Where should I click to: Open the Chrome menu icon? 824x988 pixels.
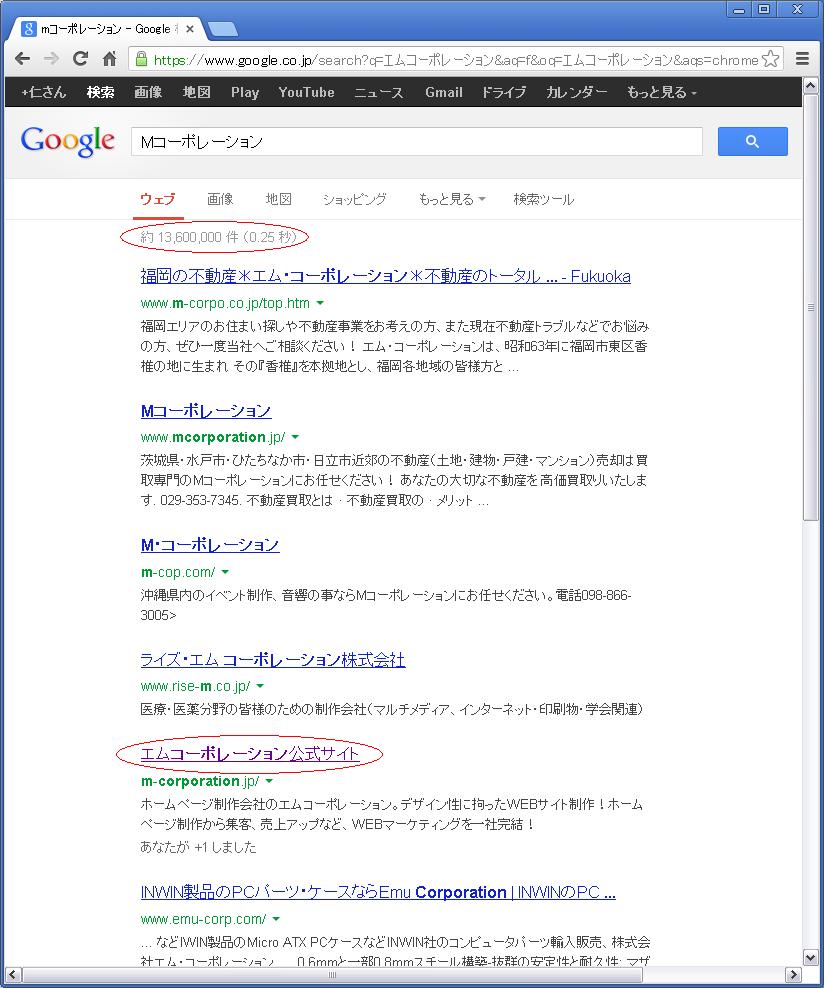pos(802,59)
